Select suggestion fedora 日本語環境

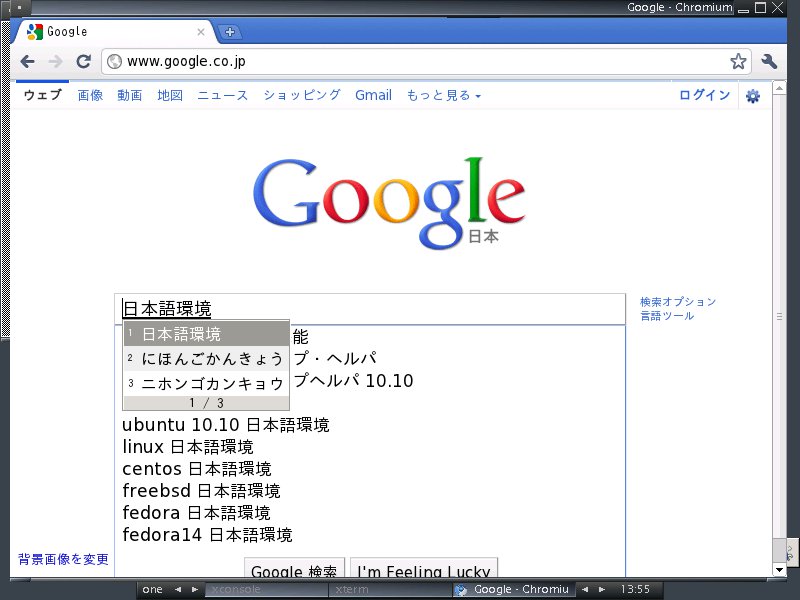click(x=196, y=513)
